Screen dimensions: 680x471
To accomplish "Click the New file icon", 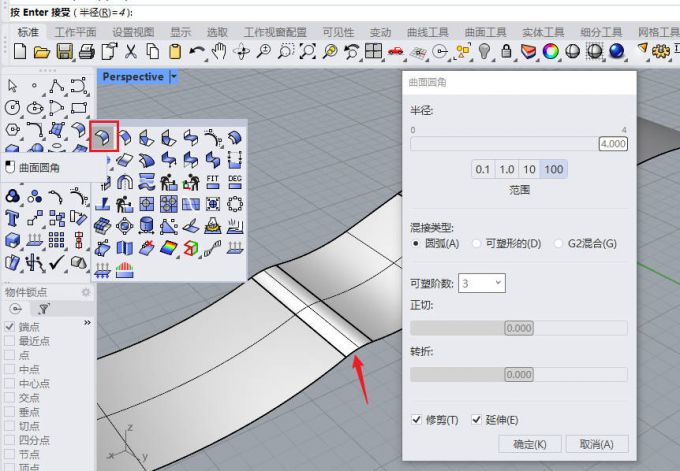I will click(20, 52).
